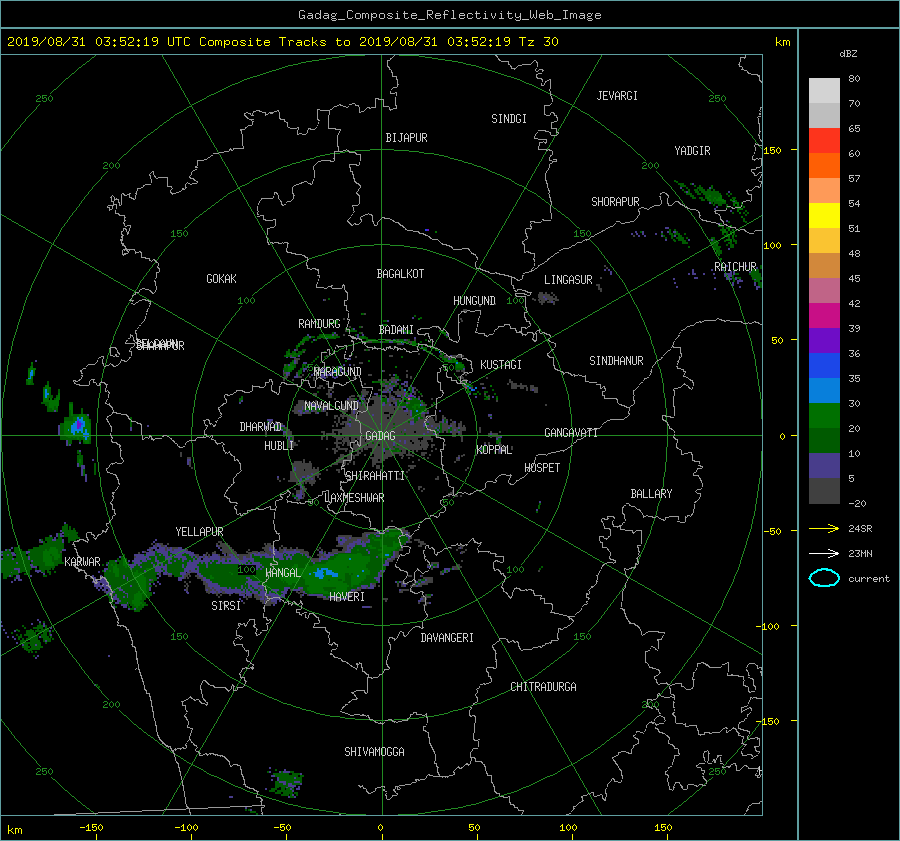Click the BAGALKOT city label
Viewport: 900px width, 841px height.
click(400, 274)
